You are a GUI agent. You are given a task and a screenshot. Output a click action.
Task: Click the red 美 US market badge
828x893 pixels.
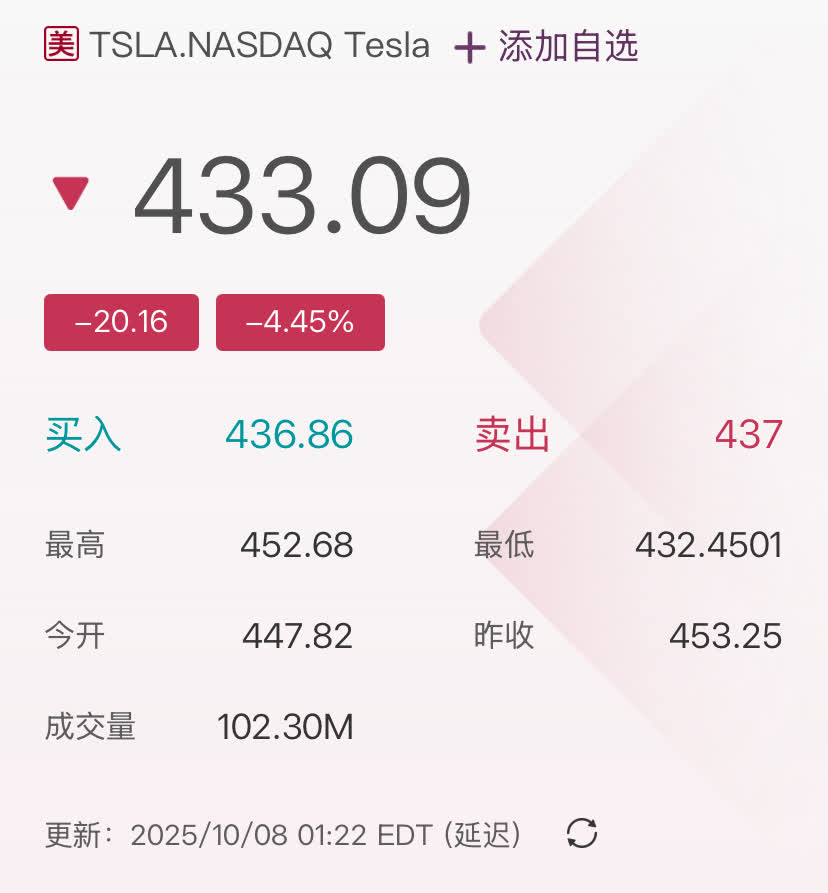[61, 44]
